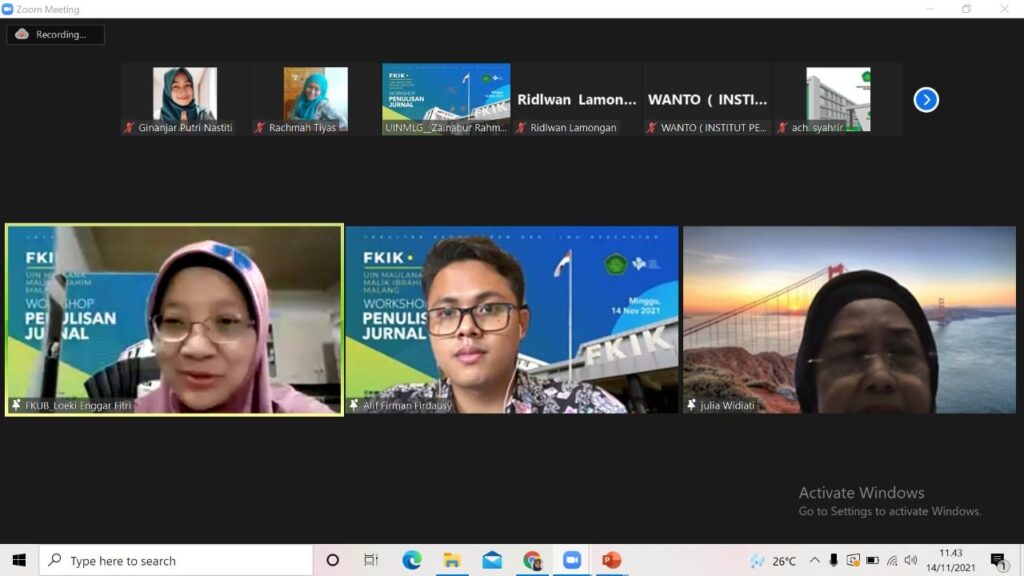Click the taskbar search box
This screenshot has width=1024, height=576.
[176, 560]
